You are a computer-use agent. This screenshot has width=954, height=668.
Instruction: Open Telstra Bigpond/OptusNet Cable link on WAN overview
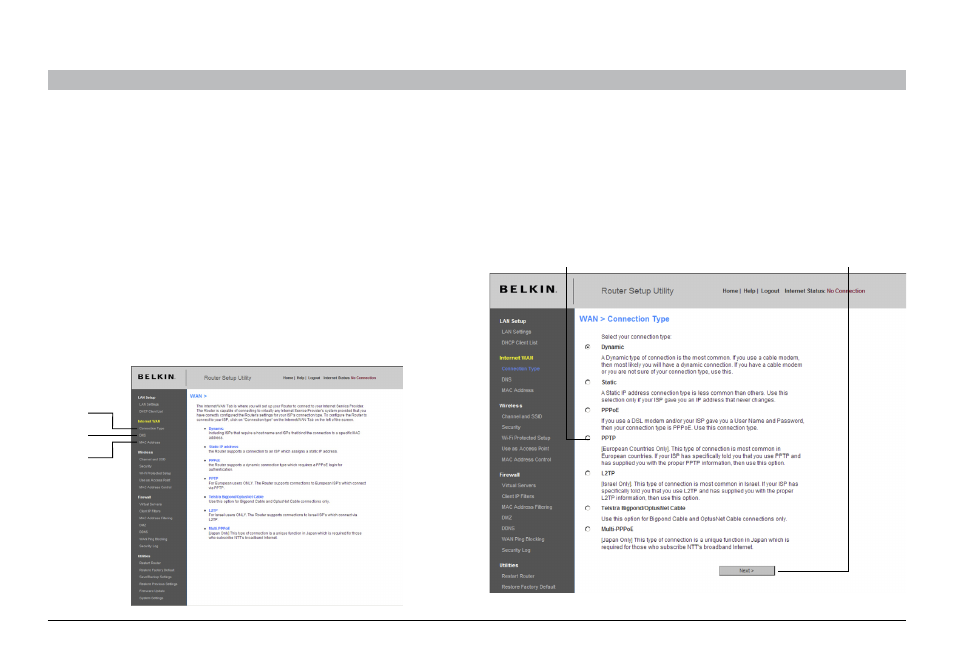click(236, 497)
